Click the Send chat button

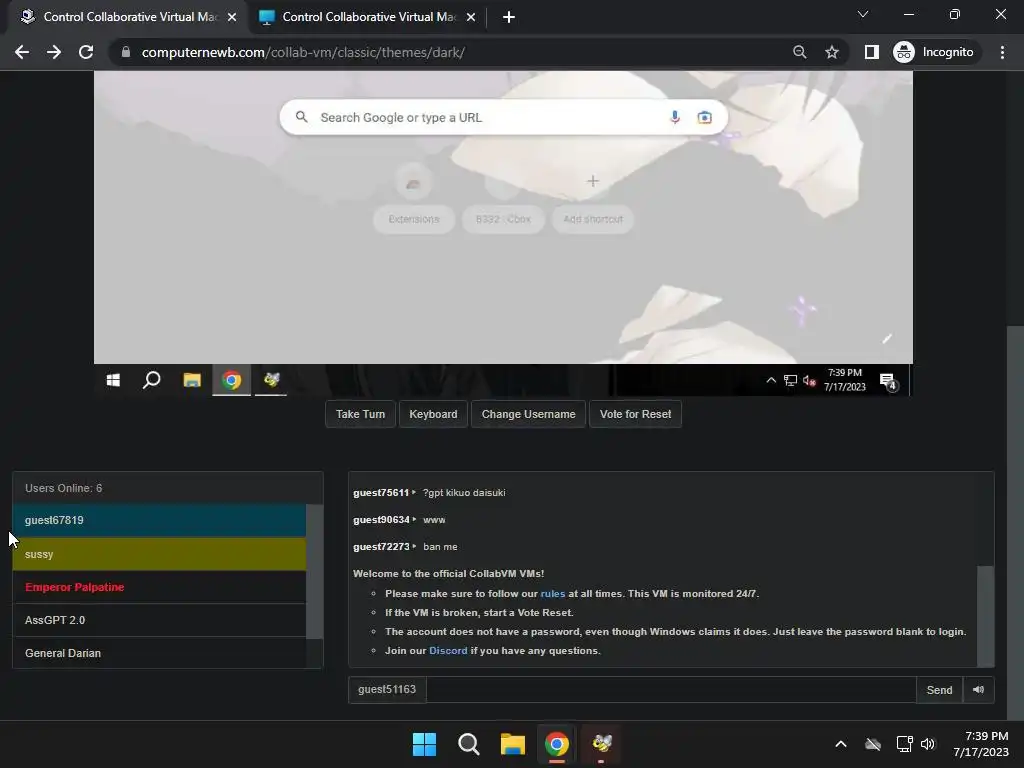click(939, 690)
